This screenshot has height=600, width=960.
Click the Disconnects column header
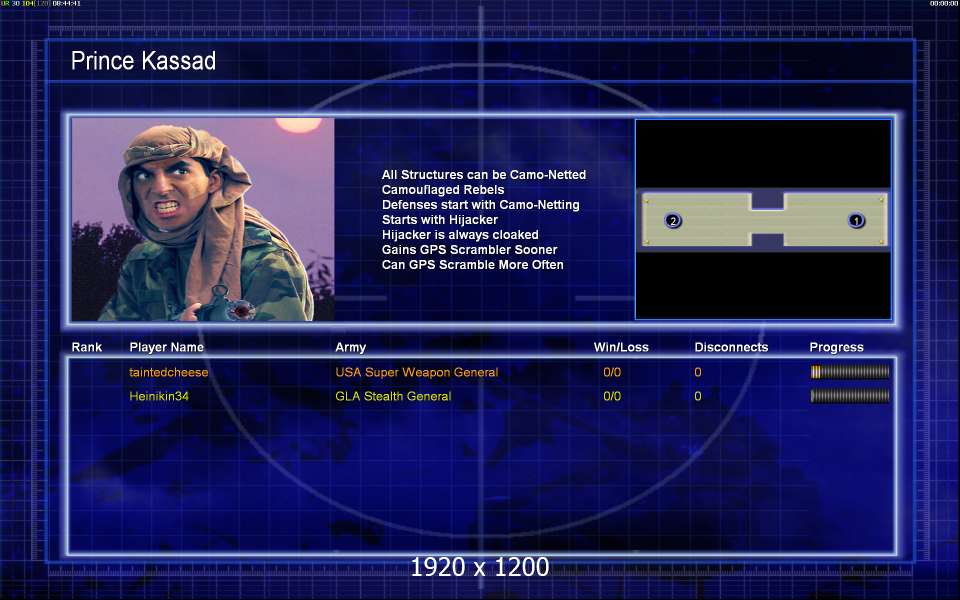pyautogui.click(x=731, y=347)
